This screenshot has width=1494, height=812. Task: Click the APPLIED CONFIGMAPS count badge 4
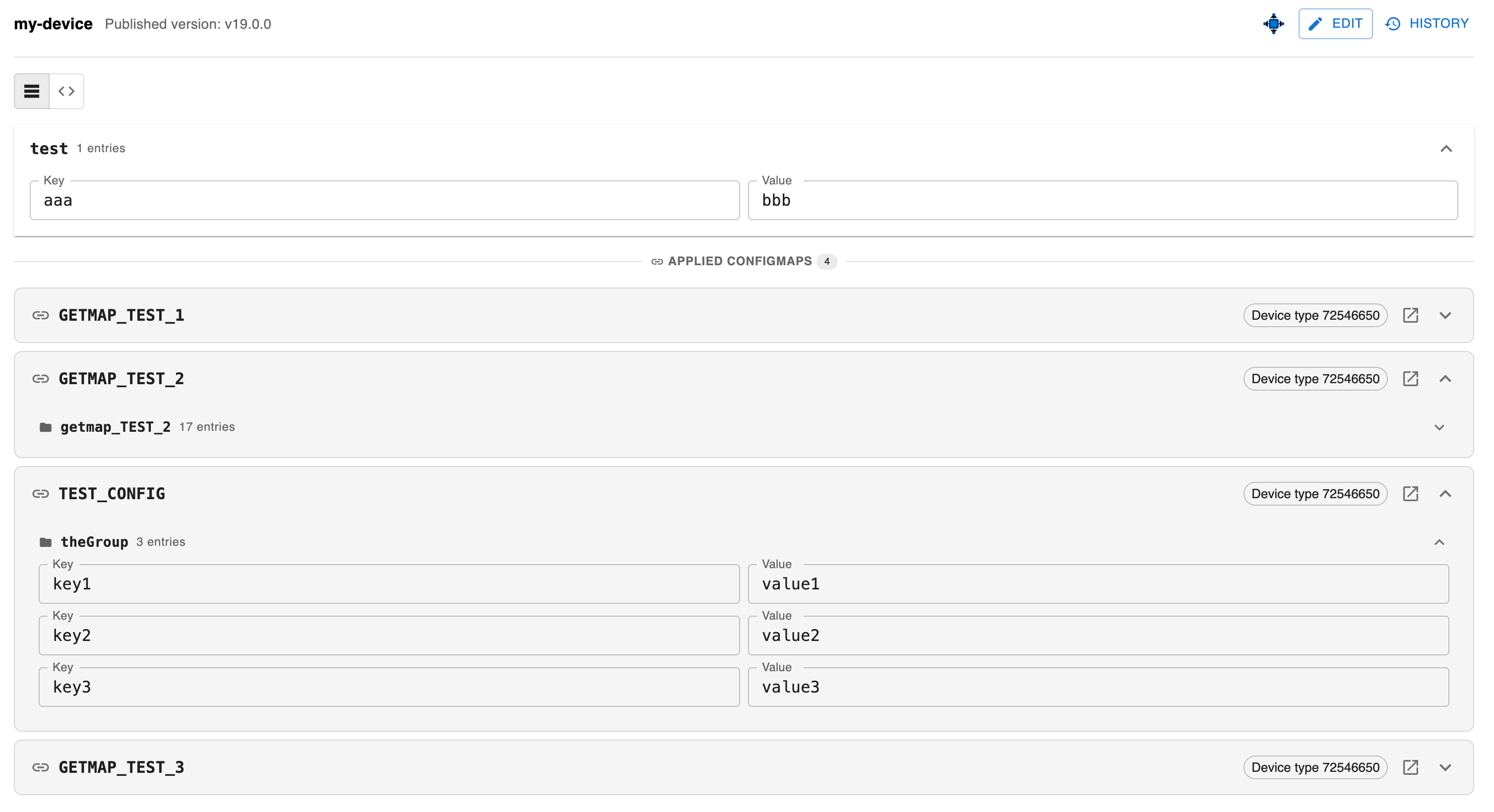[826, 261]
